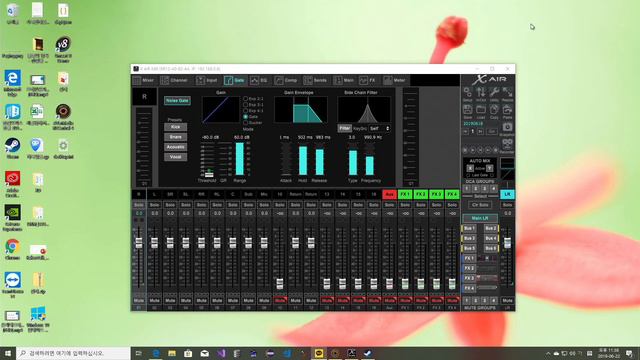Select the LR main channel label
This screenshot has width=640, height=360.
[x=507, y=195]
